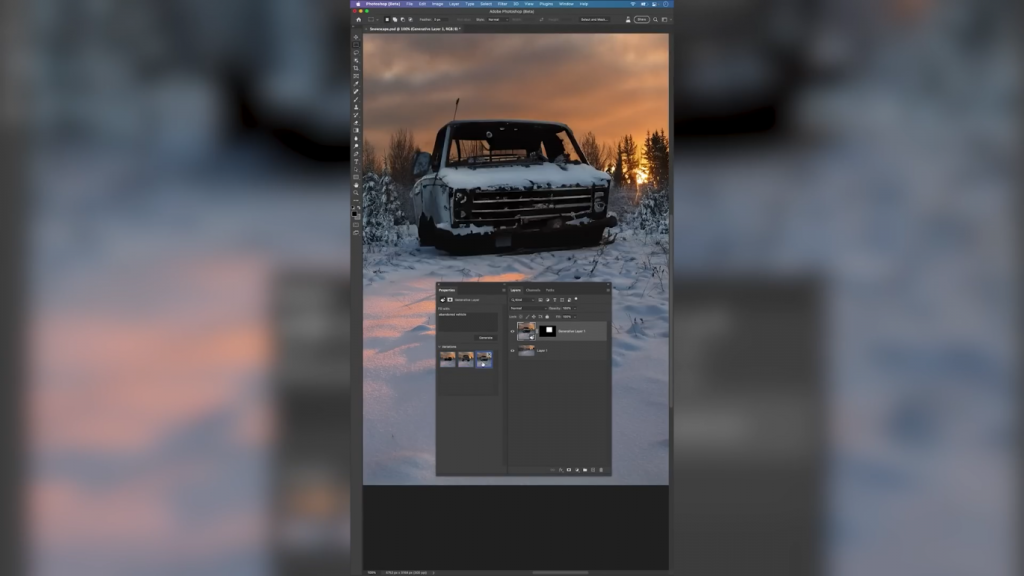Click the search magnifier in options bar
Image resolution: width=1024 pixels, height=576 pixels.
pyautogui.click(x=655, y=20)
